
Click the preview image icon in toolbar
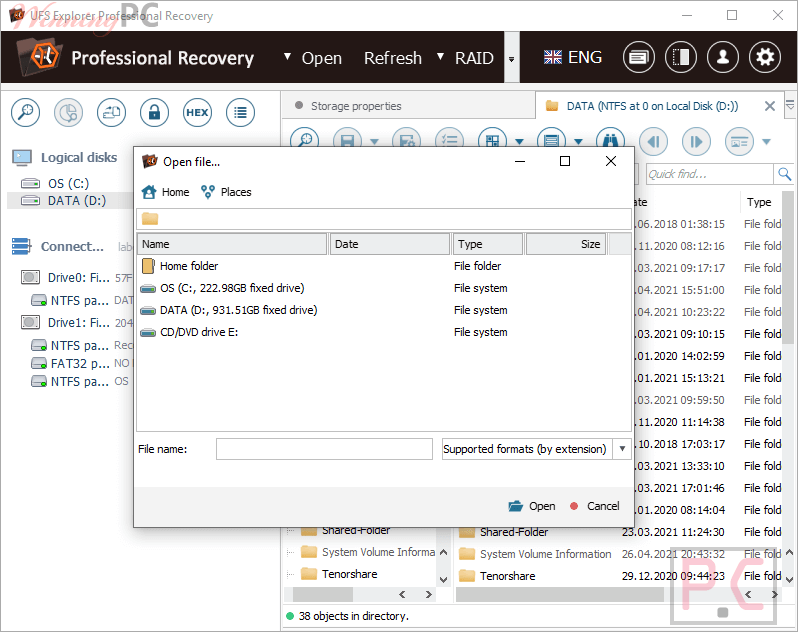click(739, 141)
